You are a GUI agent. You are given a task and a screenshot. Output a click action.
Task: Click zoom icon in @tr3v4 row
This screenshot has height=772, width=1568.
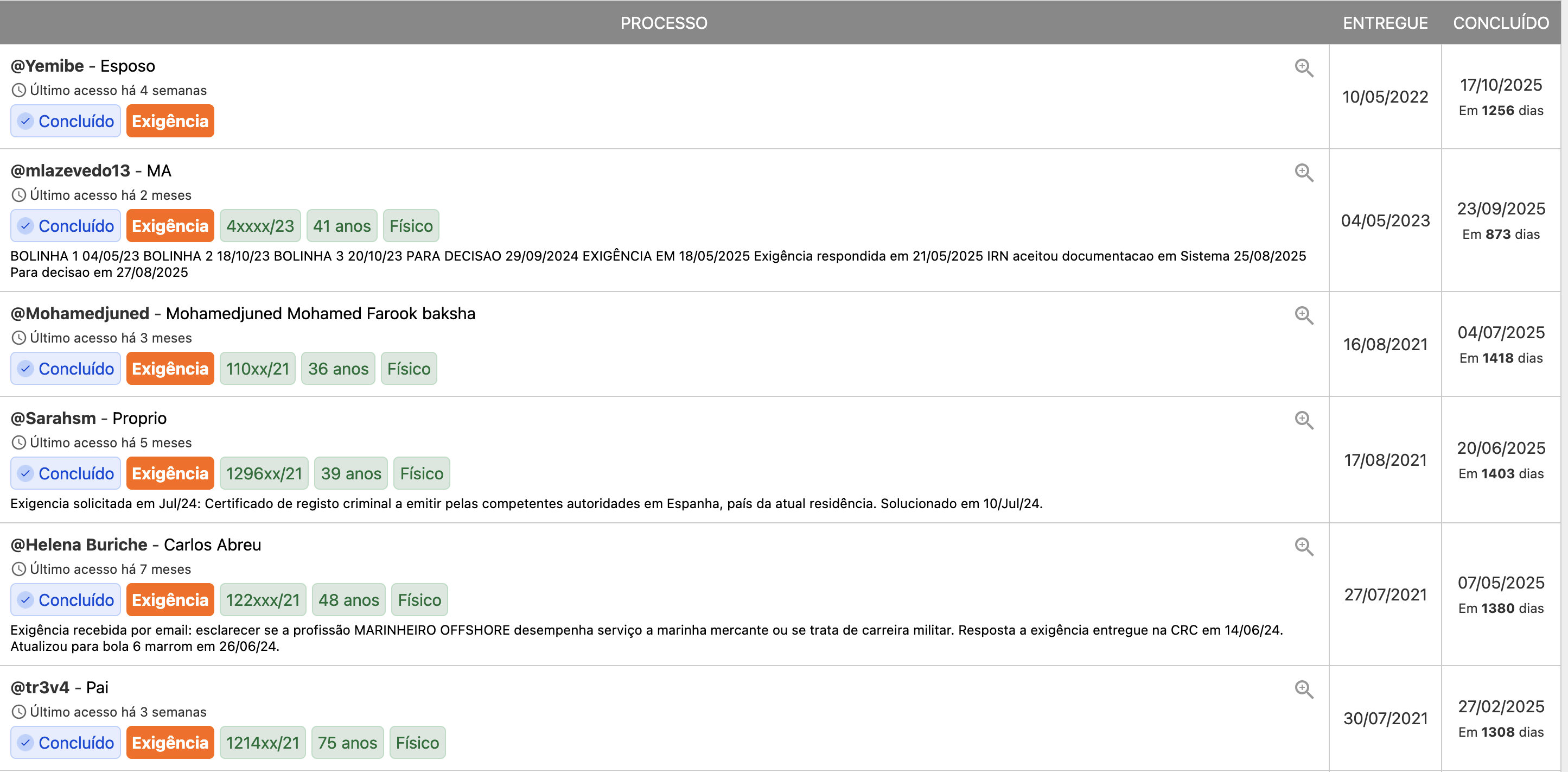1303,689
